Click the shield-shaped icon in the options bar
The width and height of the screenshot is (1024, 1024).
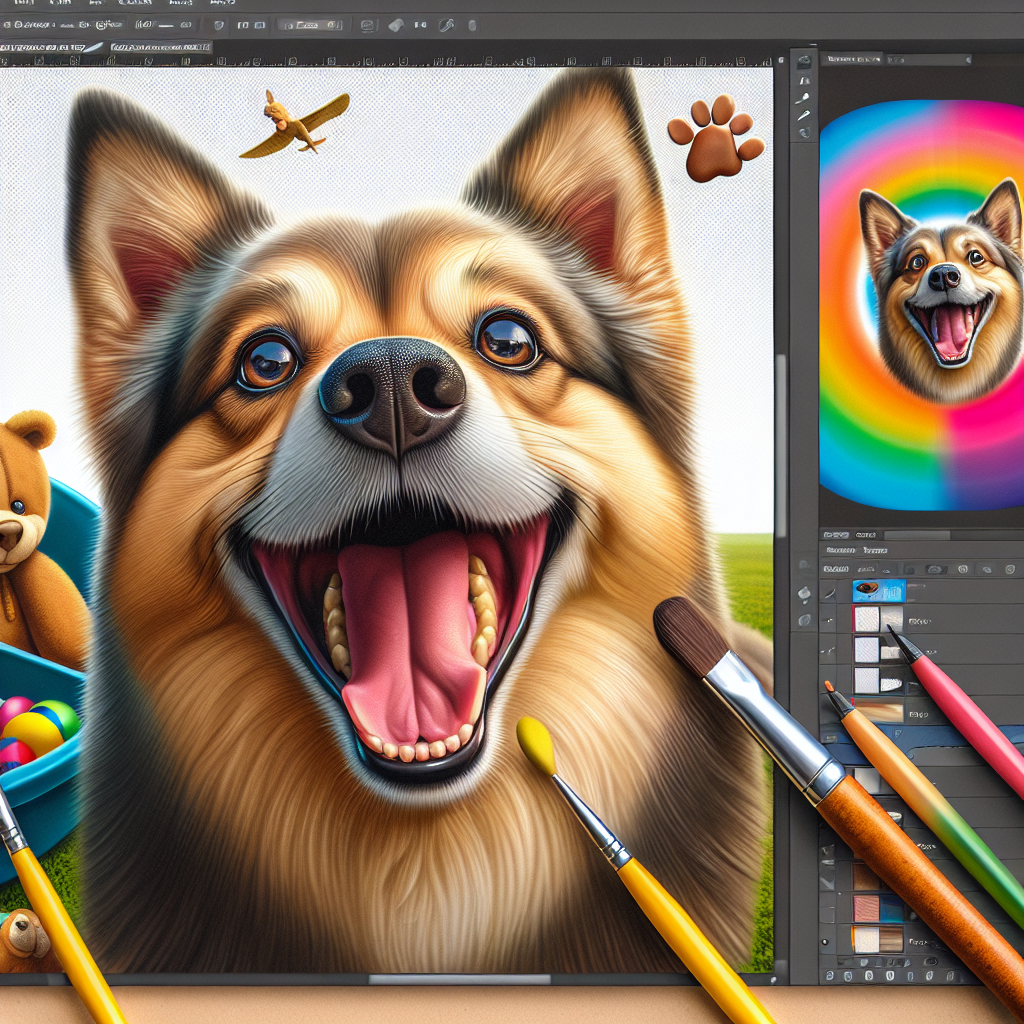(219, 25)
